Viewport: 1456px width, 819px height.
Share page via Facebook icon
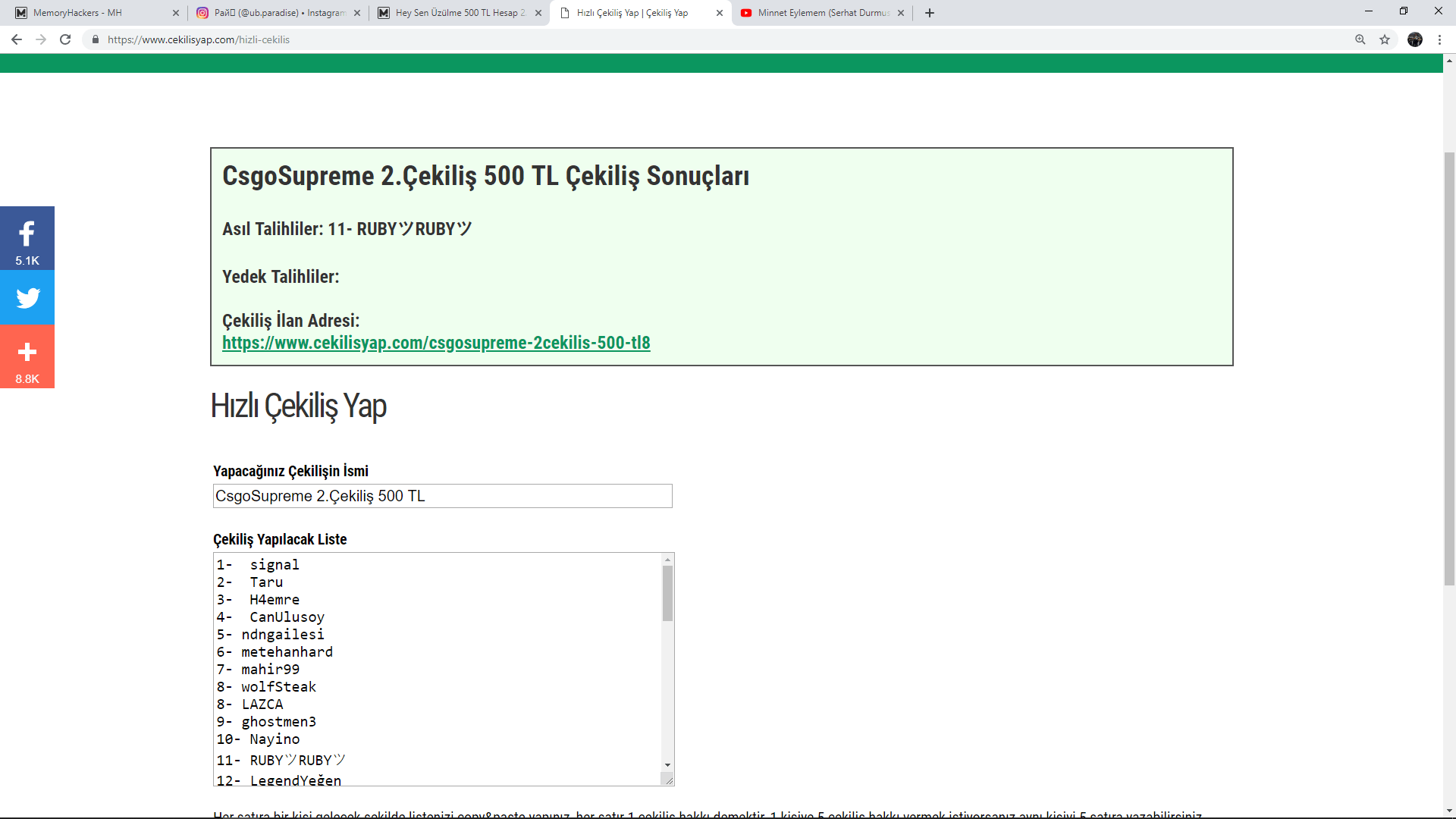tap(27, 238)
